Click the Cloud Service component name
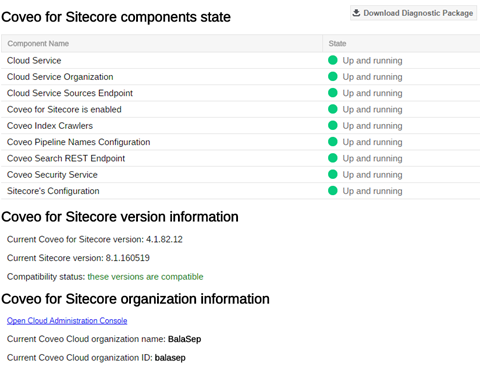This screenshot has width=480, height=367. point(34,60)
